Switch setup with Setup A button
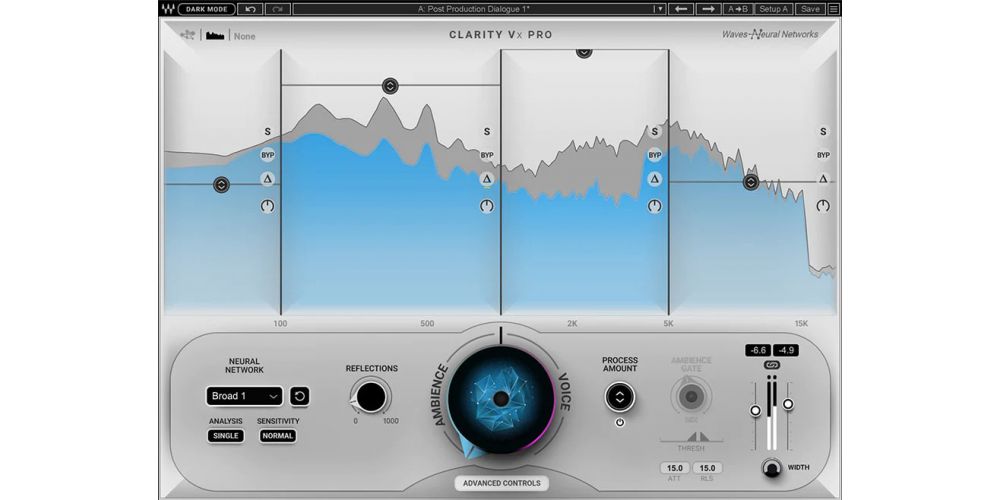The image size is (1000, 500). pyautogui.click(x=774, y=9)
